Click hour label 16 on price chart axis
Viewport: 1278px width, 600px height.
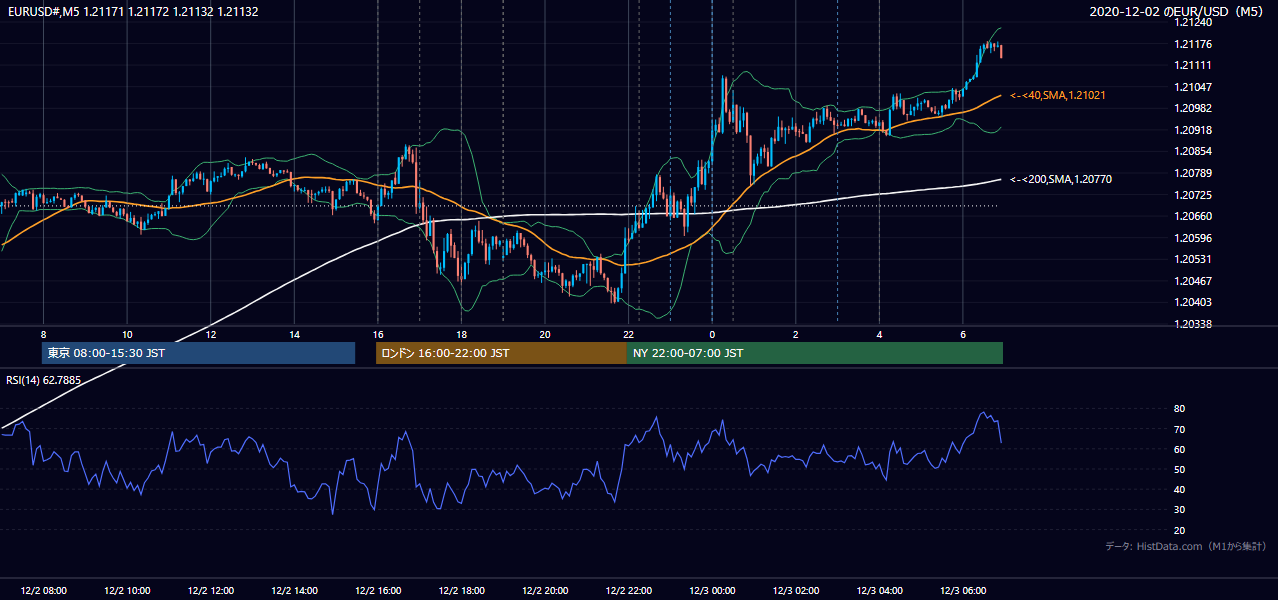coord(378,334)
